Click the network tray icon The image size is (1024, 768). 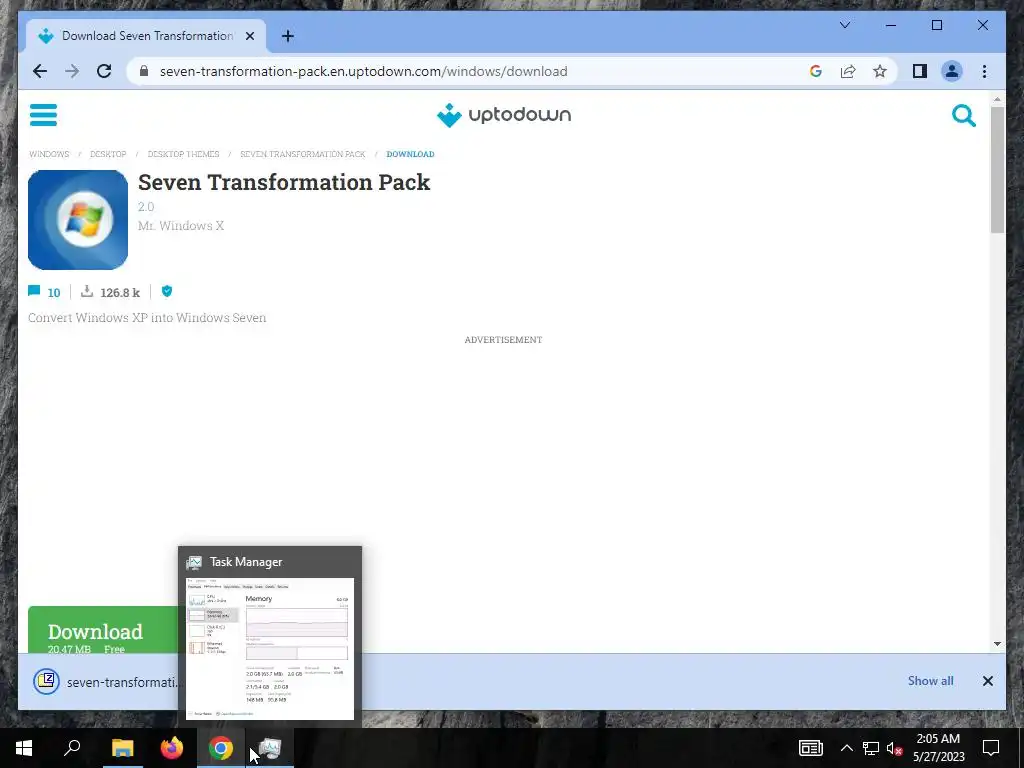(871, 748)
